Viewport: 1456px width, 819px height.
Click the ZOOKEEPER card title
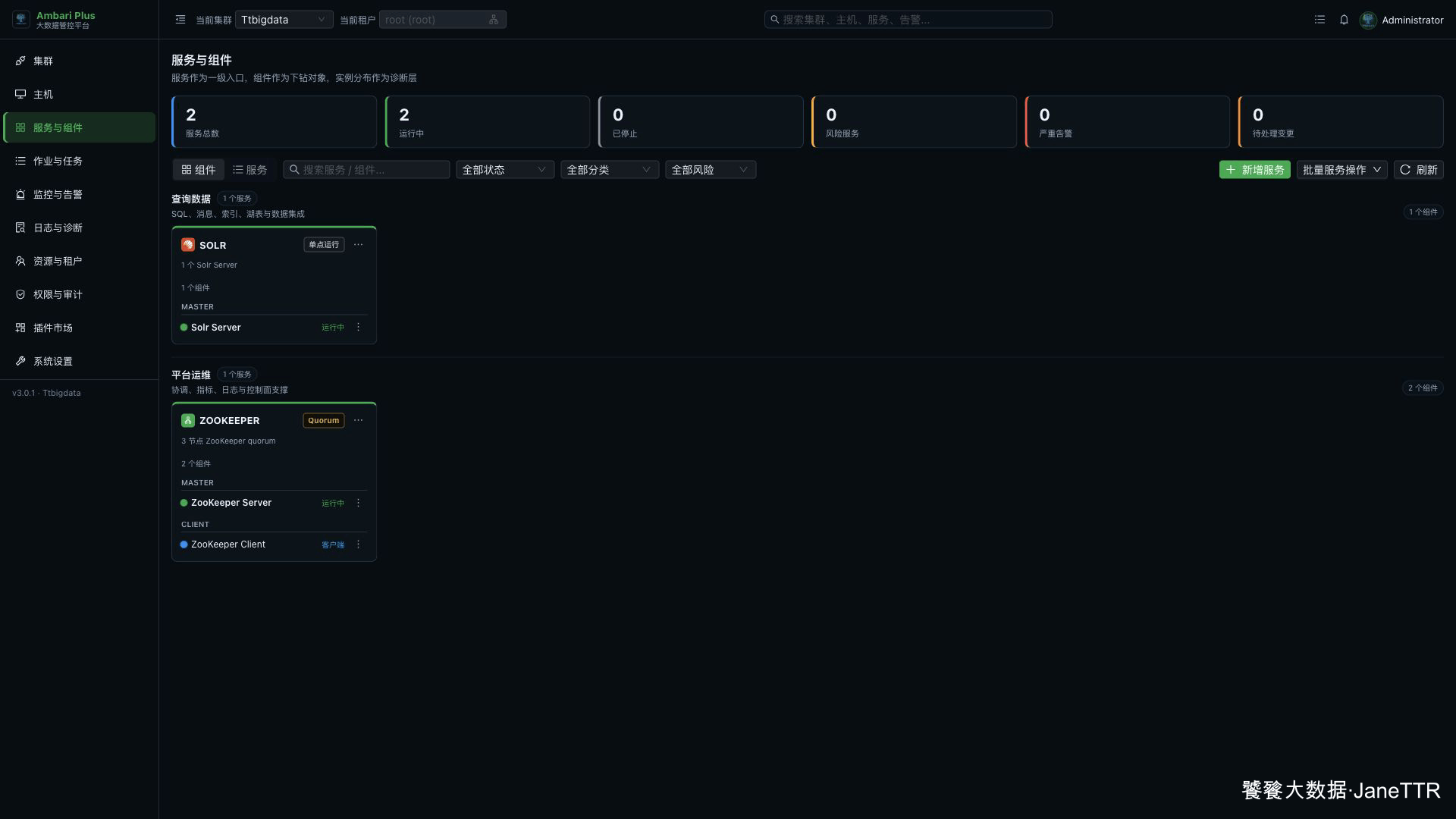(229, 420)
